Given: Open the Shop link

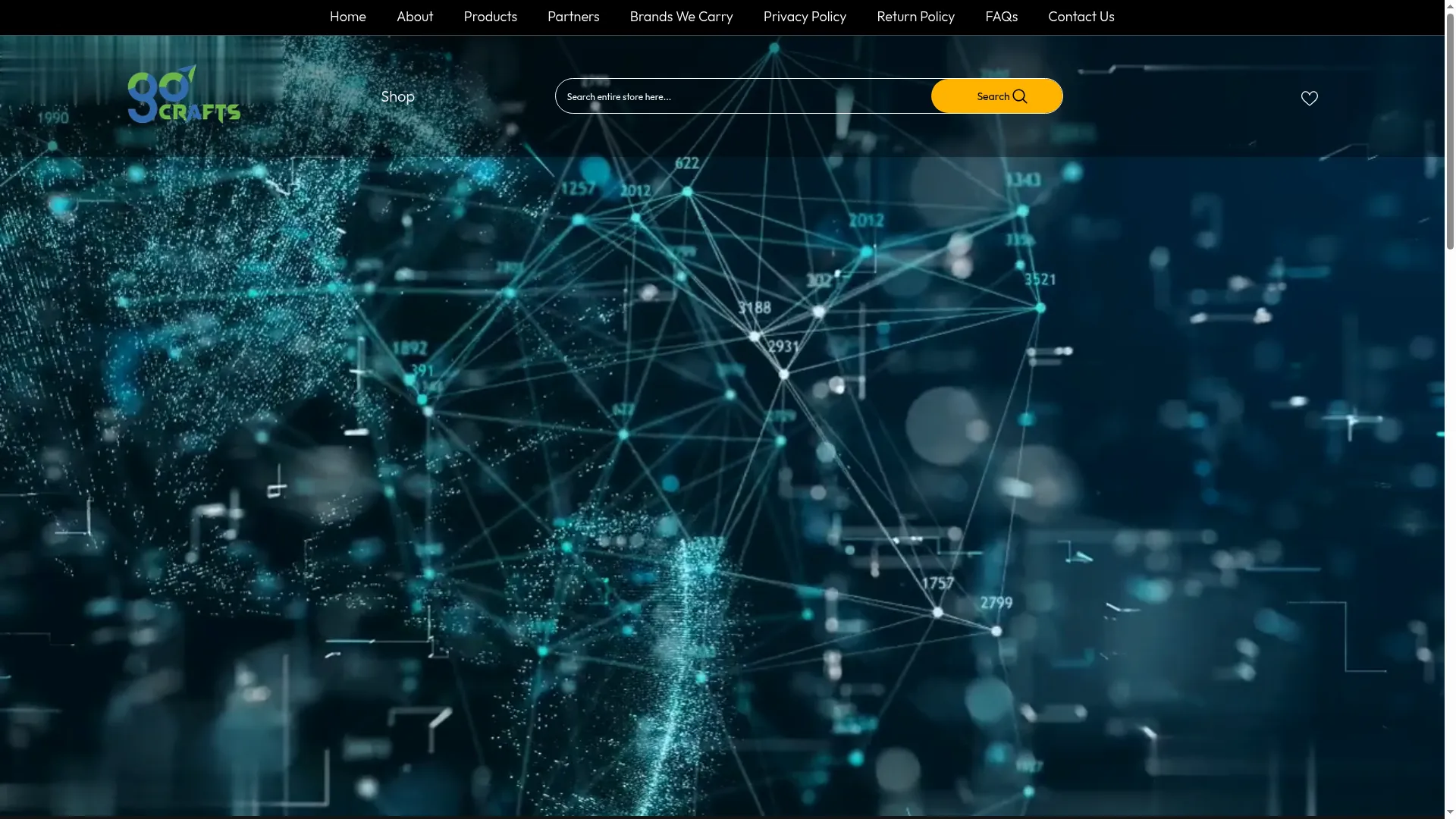Looking at the screenshot, I should 397,96.
